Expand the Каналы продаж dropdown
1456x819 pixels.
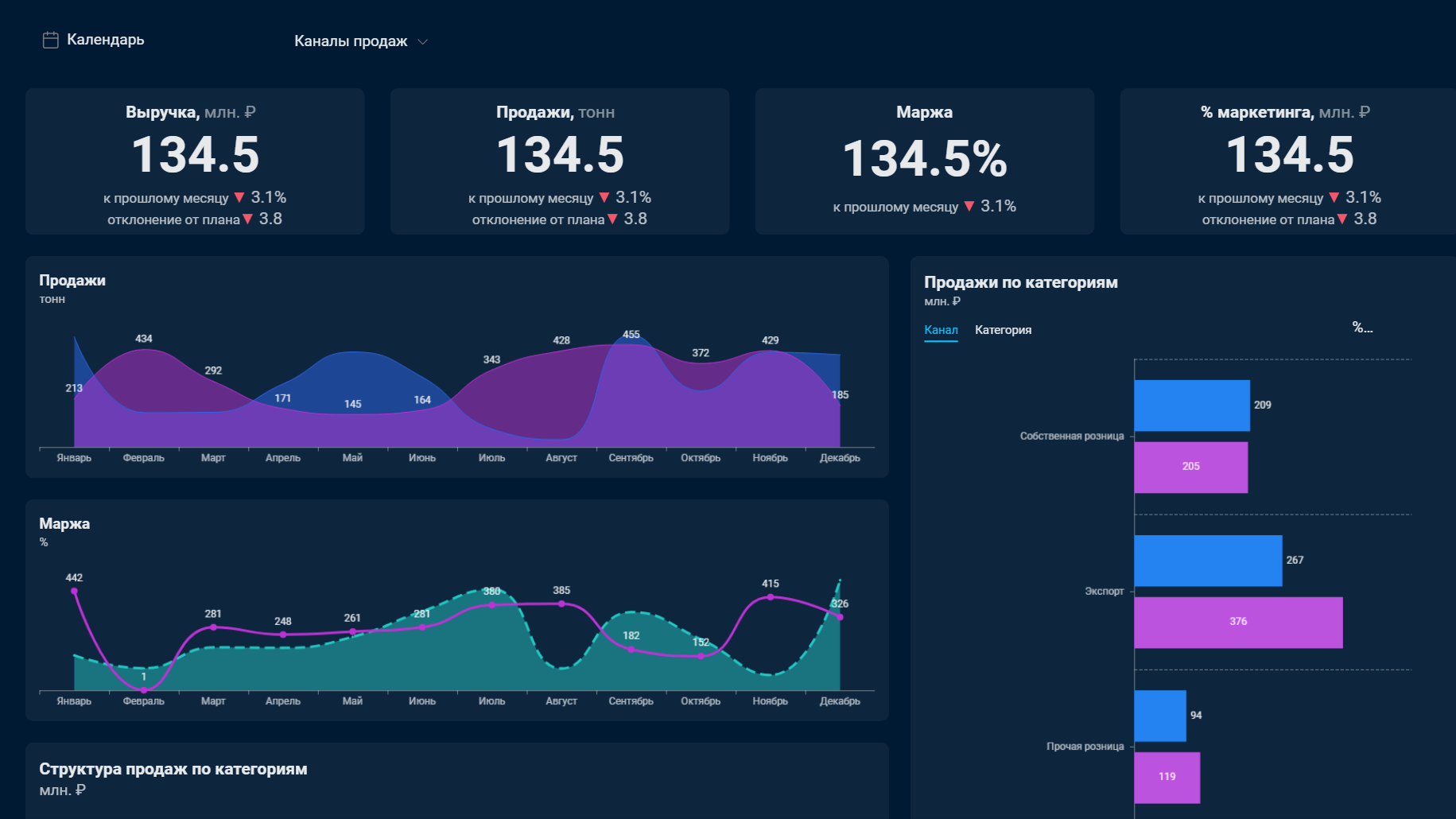(x=361, y=41)
